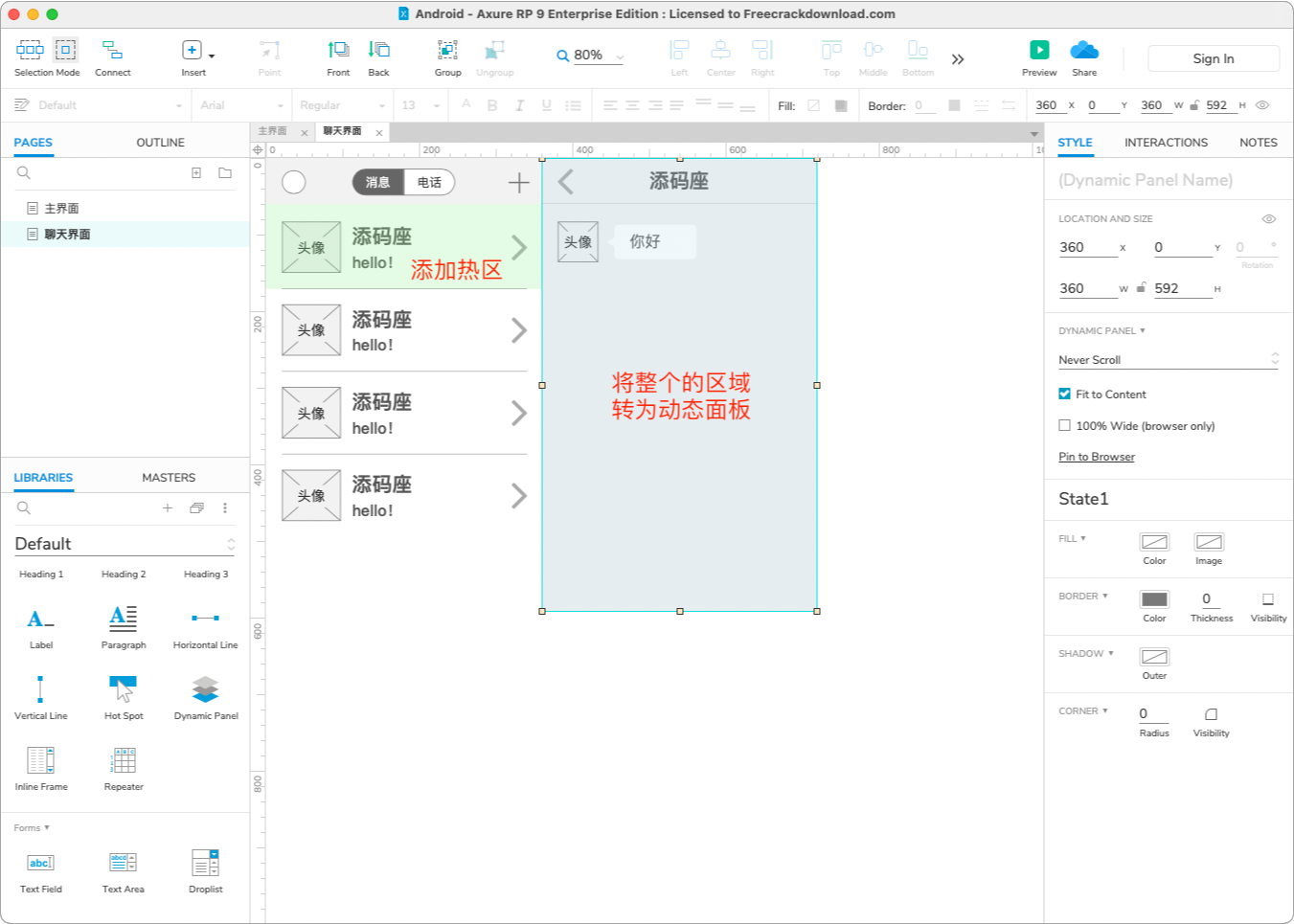1294x924 pixels.
Task: Select the Hot Spot widget
Action: pyautogui.click(x=124, y=697)
